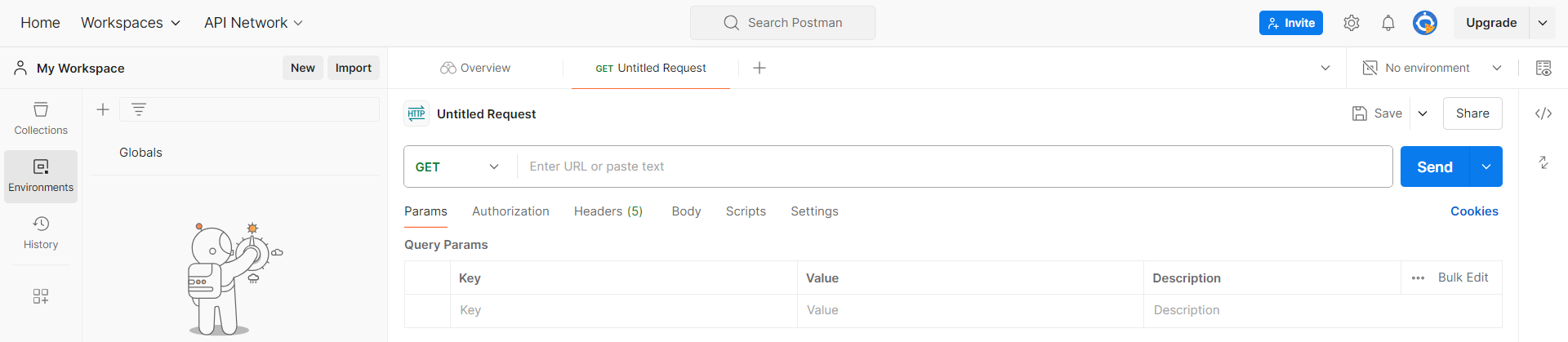Open the History sidebar panel
The height and width of the screenshot is (342, 1568).
pyautogui.click(x=41, y=233)
